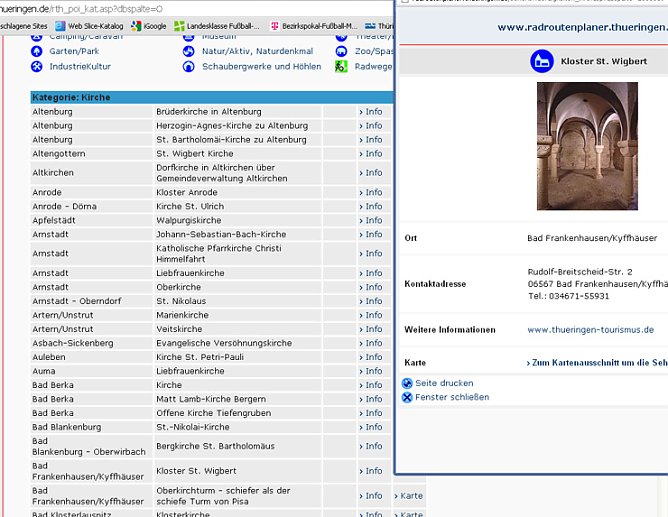This screenshot has height=517, width=668.
Task: Open Zum Kartenausschnitt map link
Action: pos(596,363)
